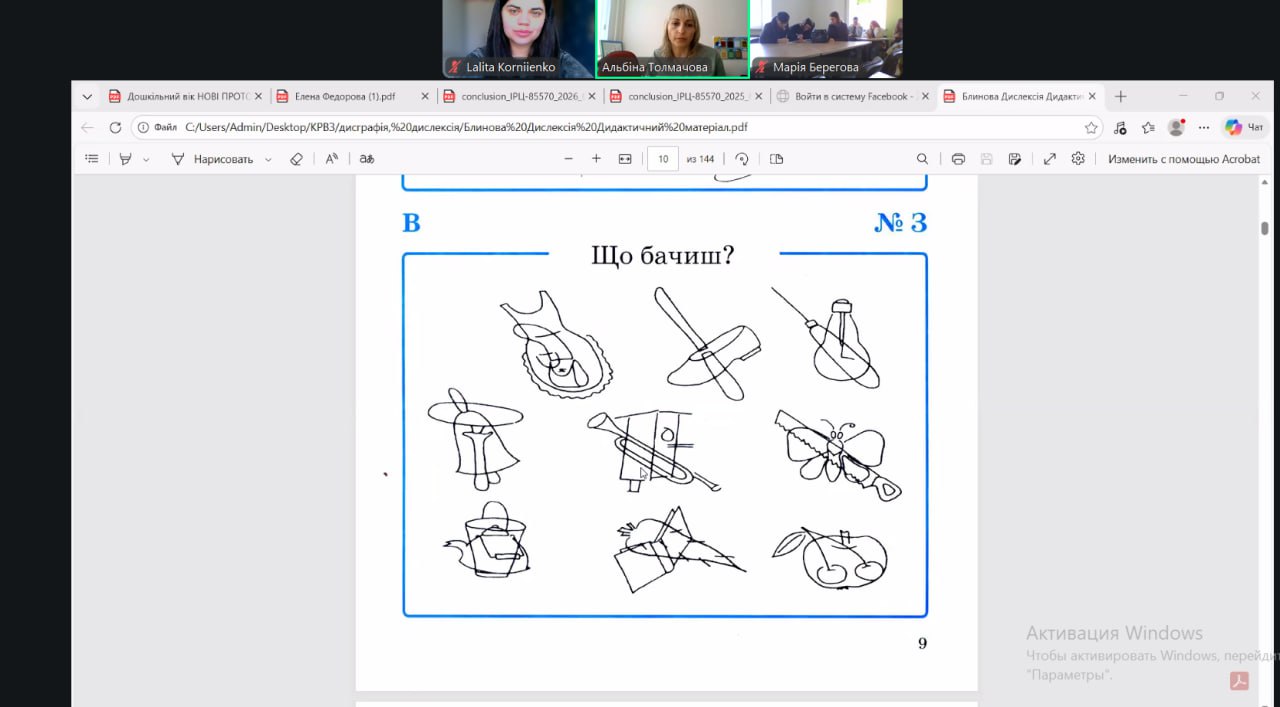Click the Print icon
The height and width of the screenshot is (707, 1280).
pos(958,159)
